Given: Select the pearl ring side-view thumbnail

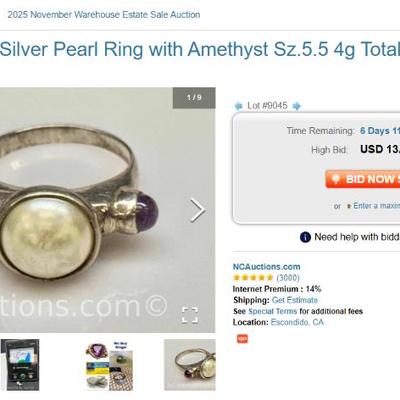Looking at the screenshot, I should tap(190, 365).
